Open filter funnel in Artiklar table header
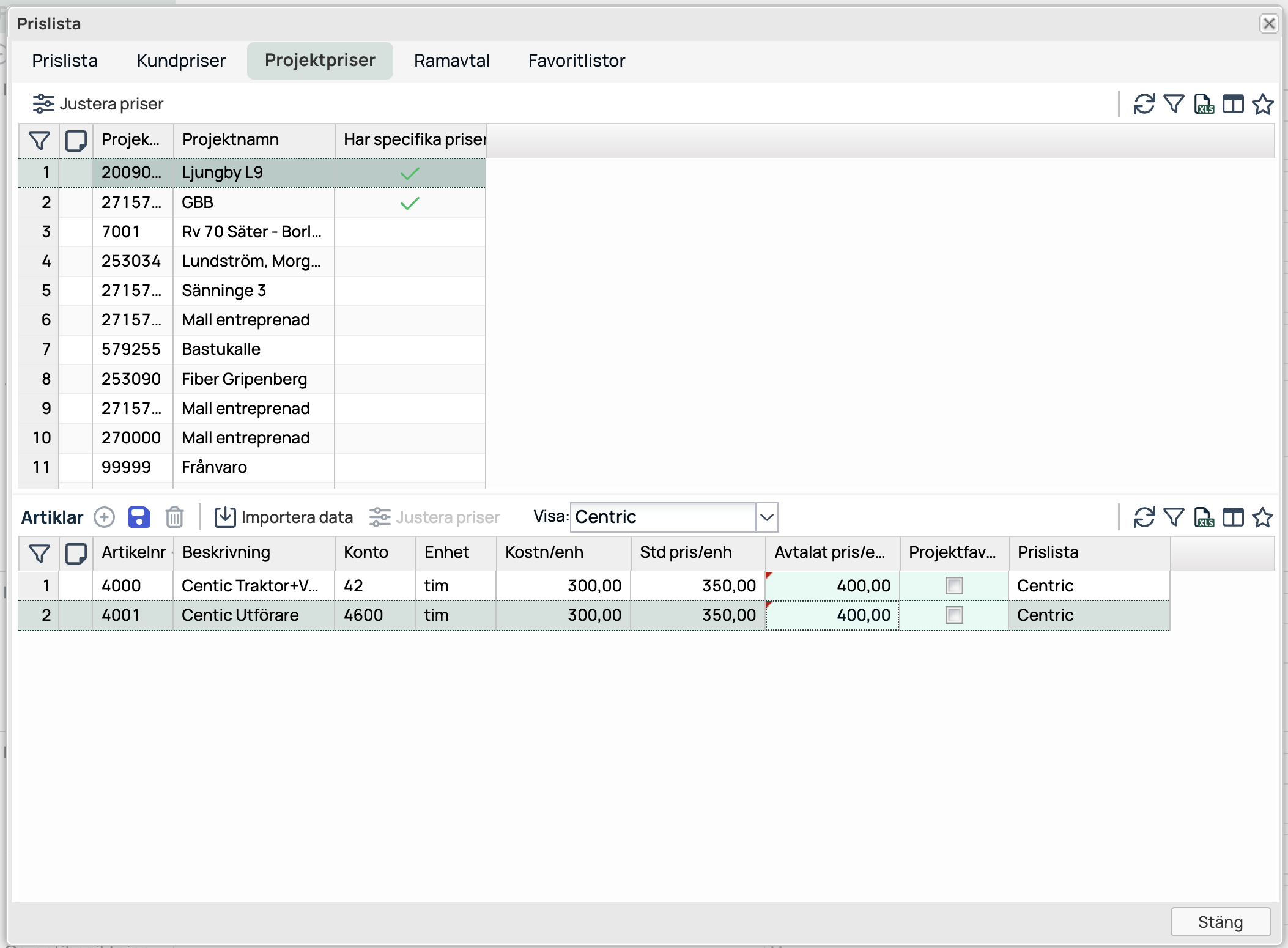The image size is (1288, 948). pos(39,553)
